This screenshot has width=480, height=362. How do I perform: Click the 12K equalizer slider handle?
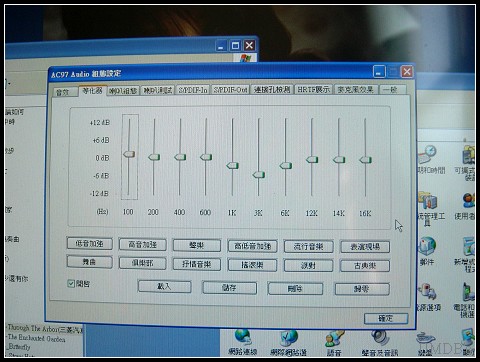coord(312,159)
